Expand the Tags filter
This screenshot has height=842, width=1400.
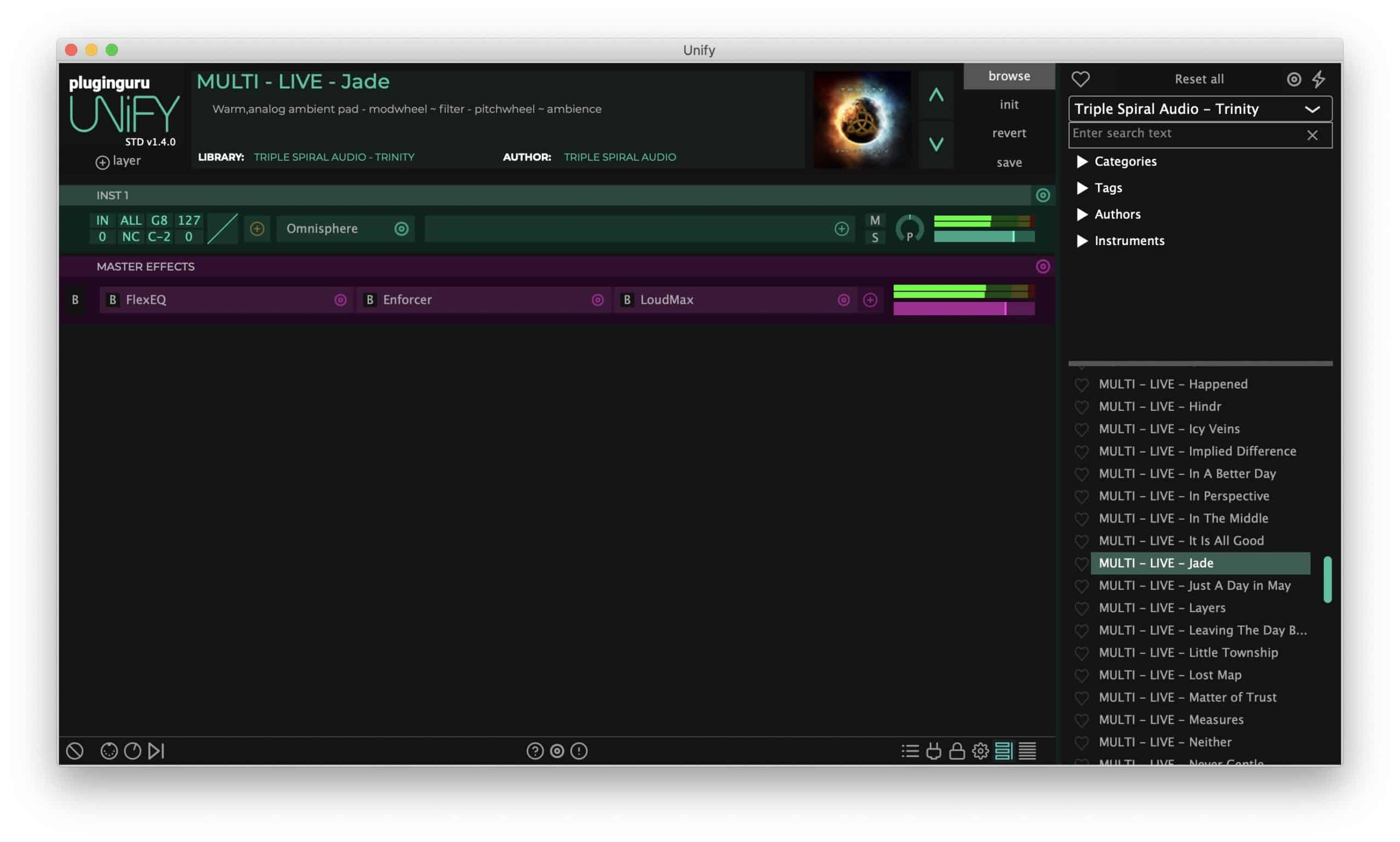(1081, 188)
